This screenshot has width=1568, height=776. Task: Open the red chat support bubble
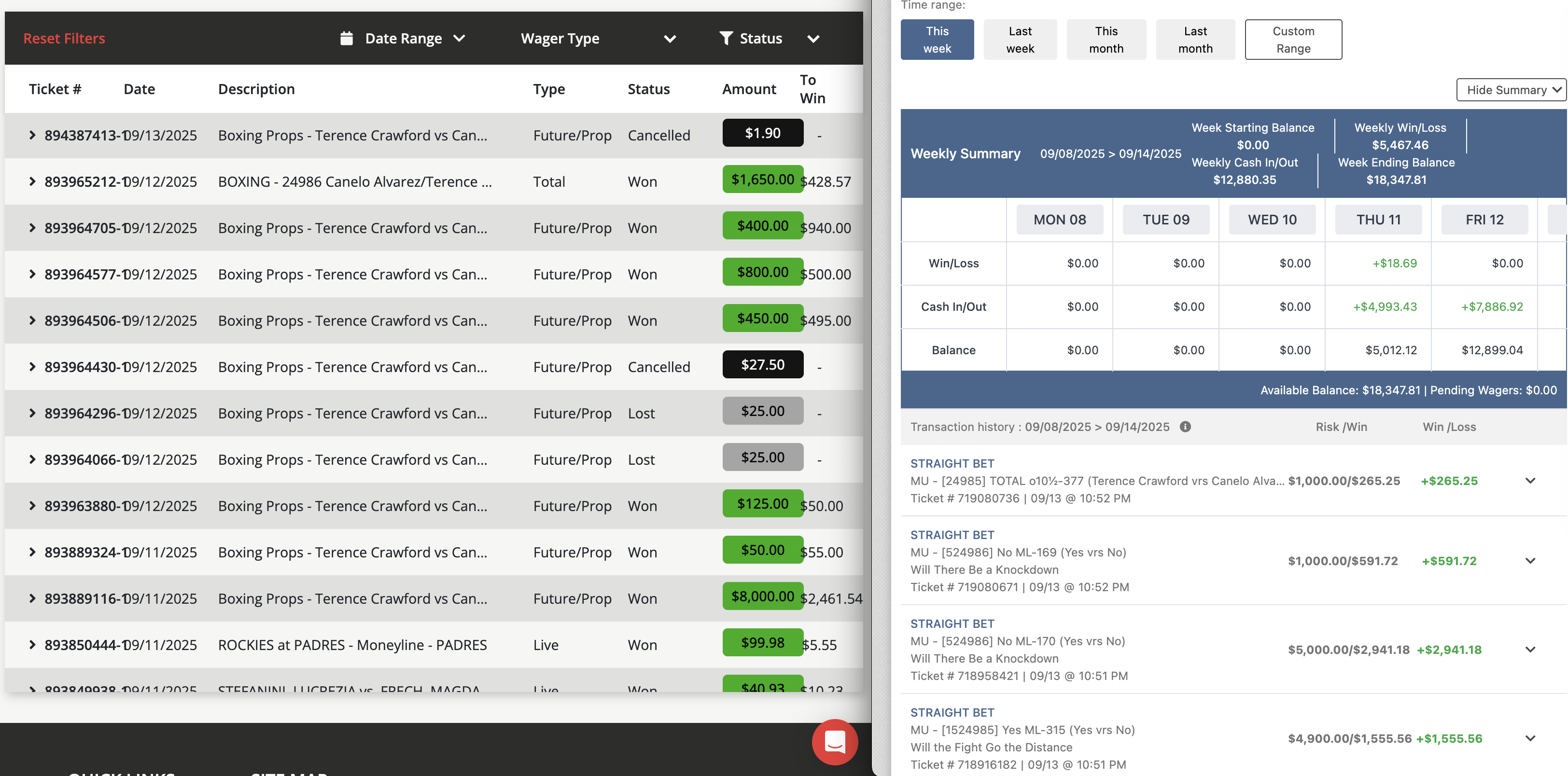click(x=835, y=742)
